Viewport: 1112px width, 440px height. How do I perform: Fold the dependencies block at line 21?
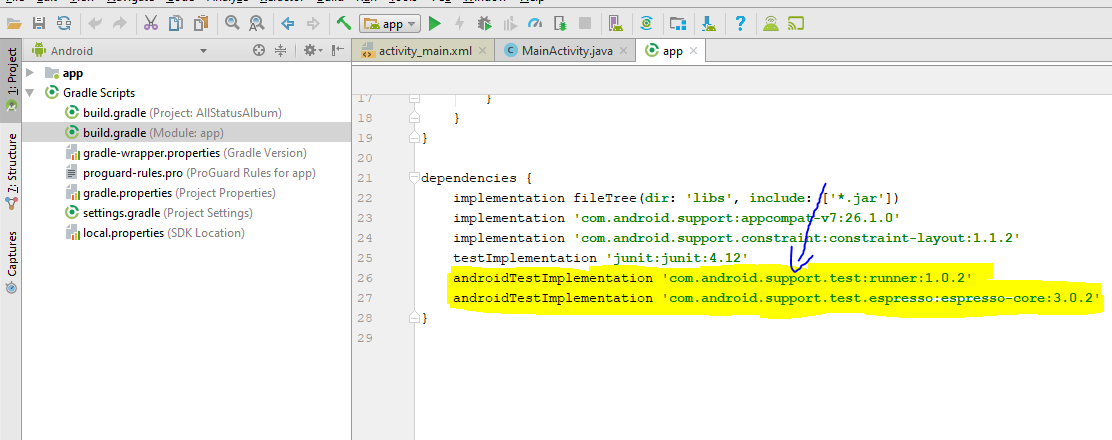click(x=415, y=177)
